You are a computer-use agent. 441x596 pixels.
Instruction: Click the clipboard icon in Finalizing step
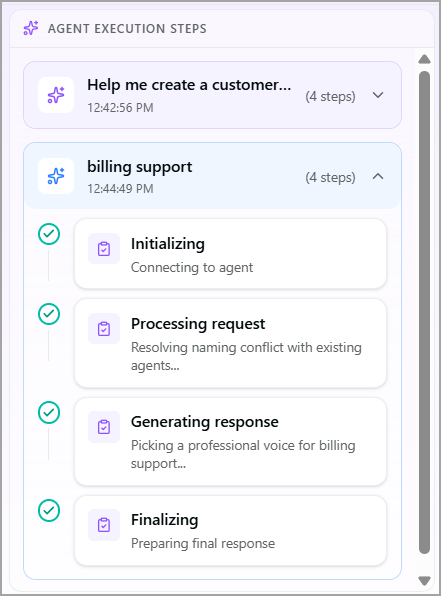point(104,525)
